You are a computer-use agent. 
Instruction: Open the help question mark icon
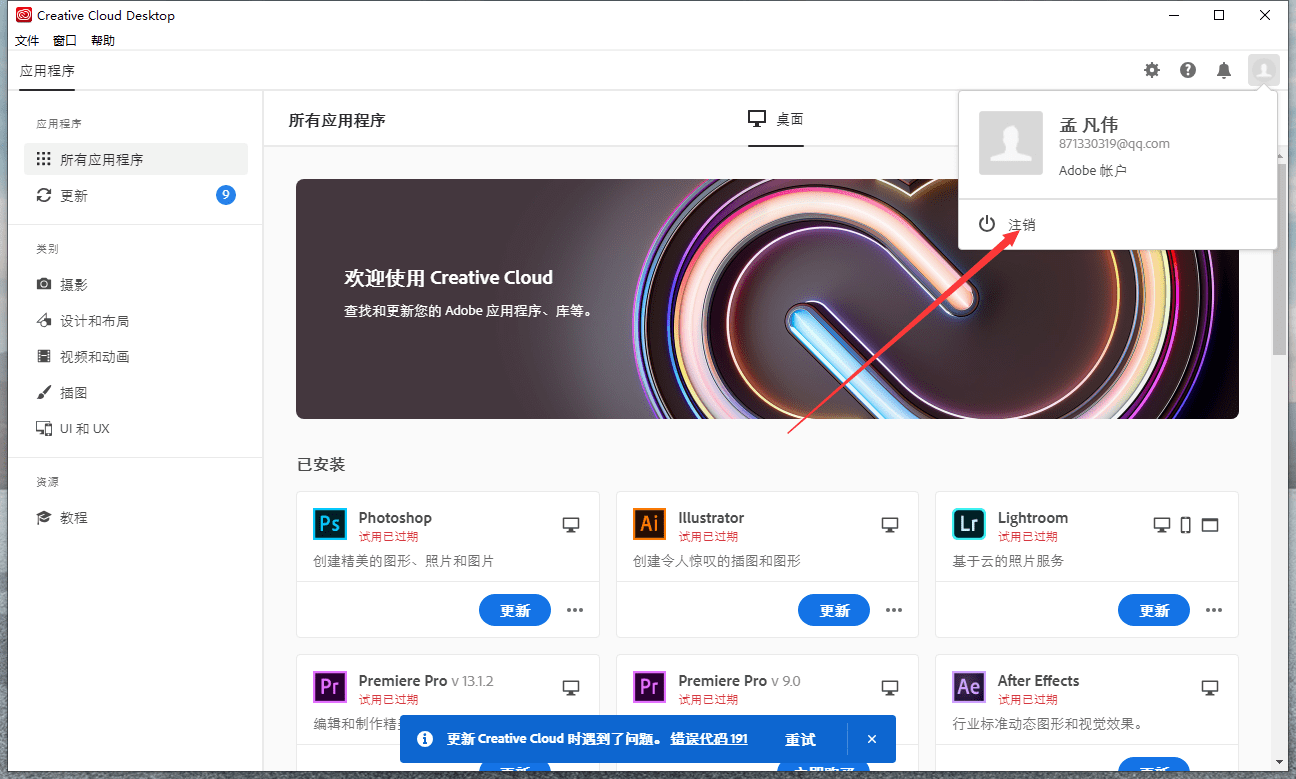tap(1188, 70)
